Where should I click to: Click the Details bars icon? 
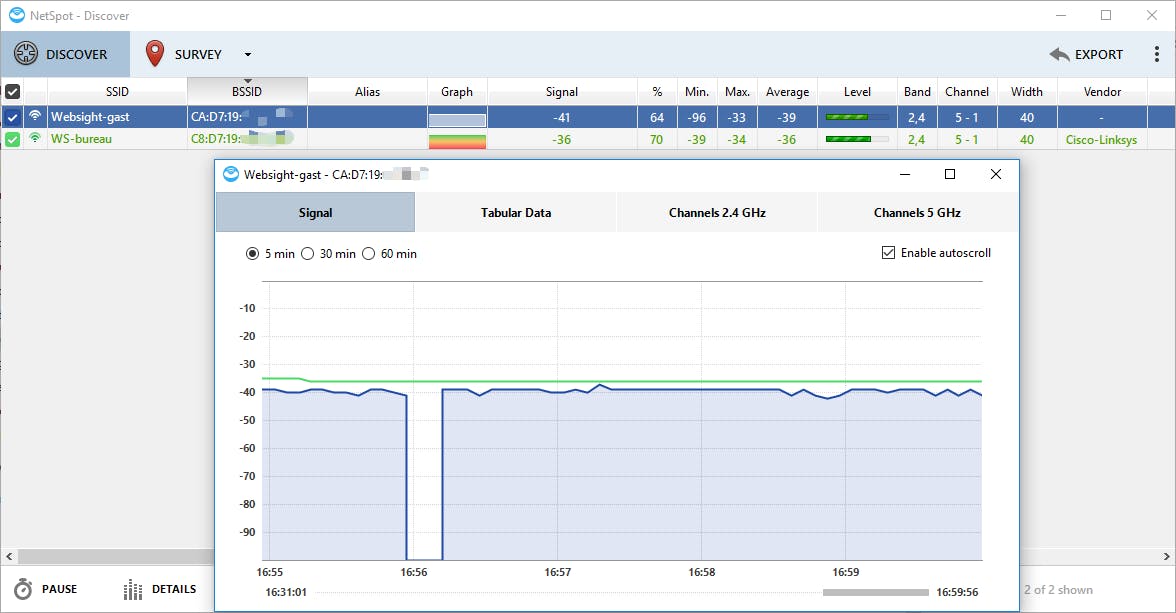132,590
